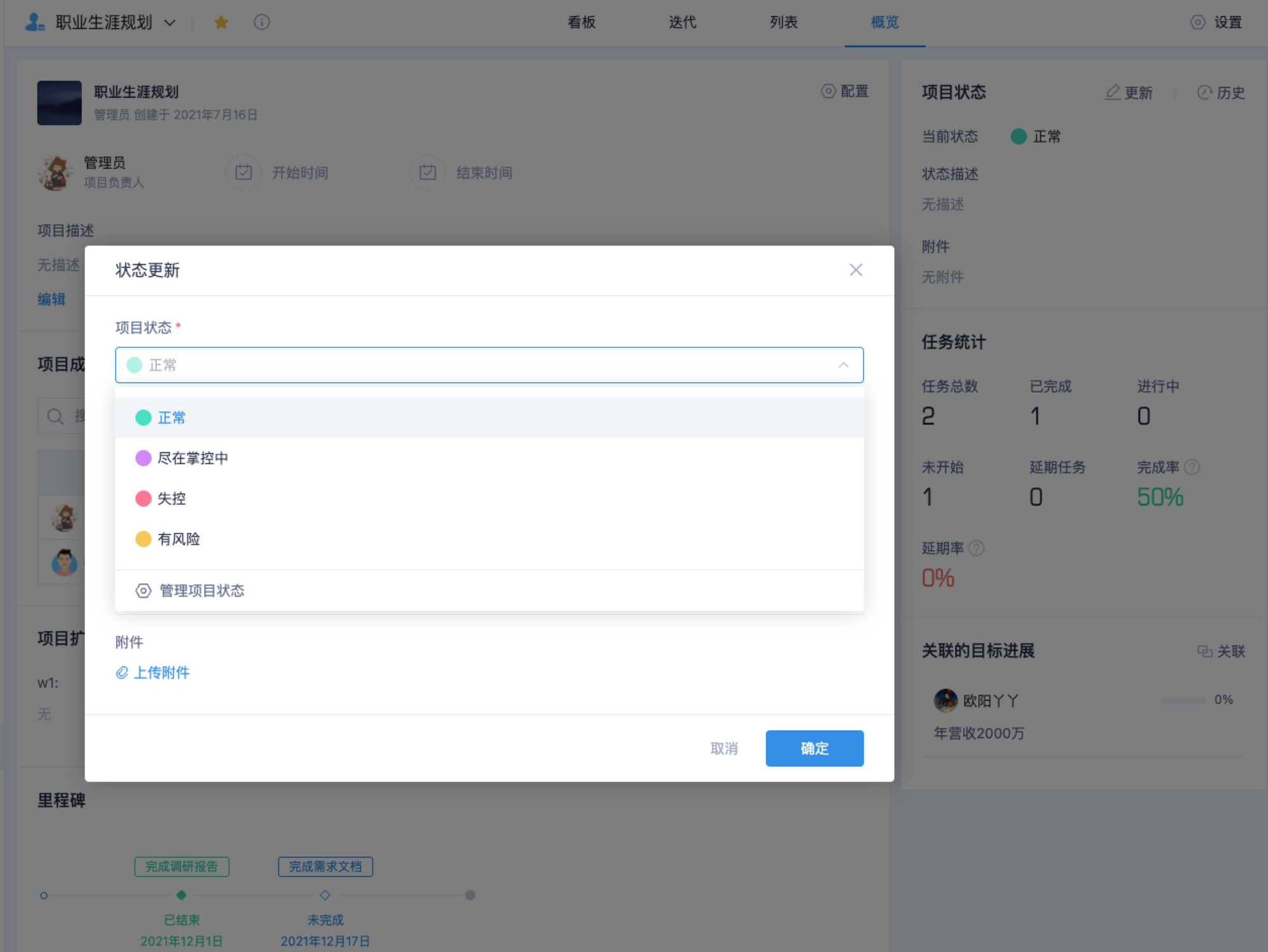Click the yellow star favorite icon
This screenshot has width=1268, height=952.
pos(221,23)
